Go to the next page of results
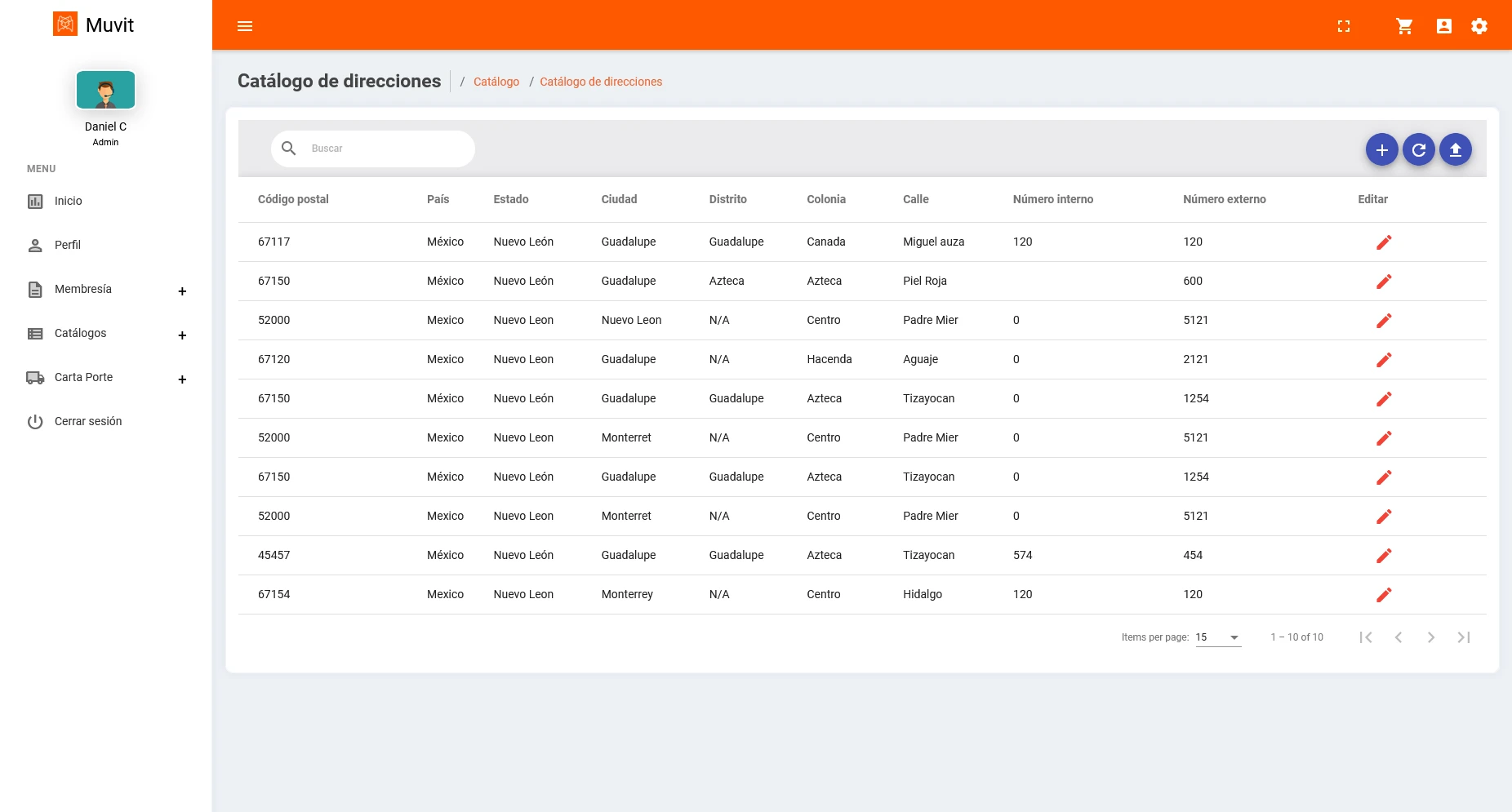The width and height of the screenshot is (1512, 812). (x=1431, y=637)
